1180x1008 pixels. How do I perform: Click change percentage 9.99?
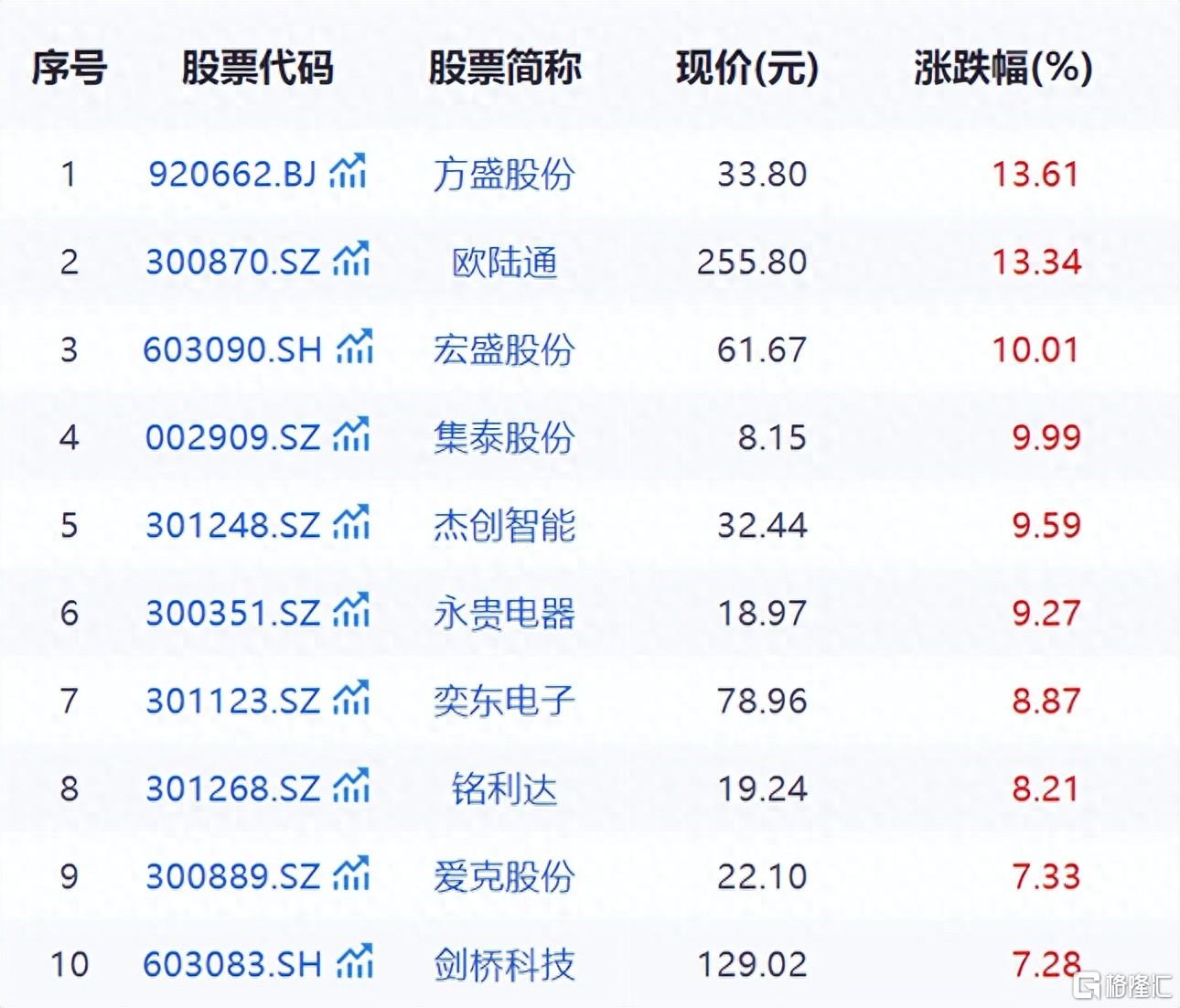click(x=1046, y=438)
